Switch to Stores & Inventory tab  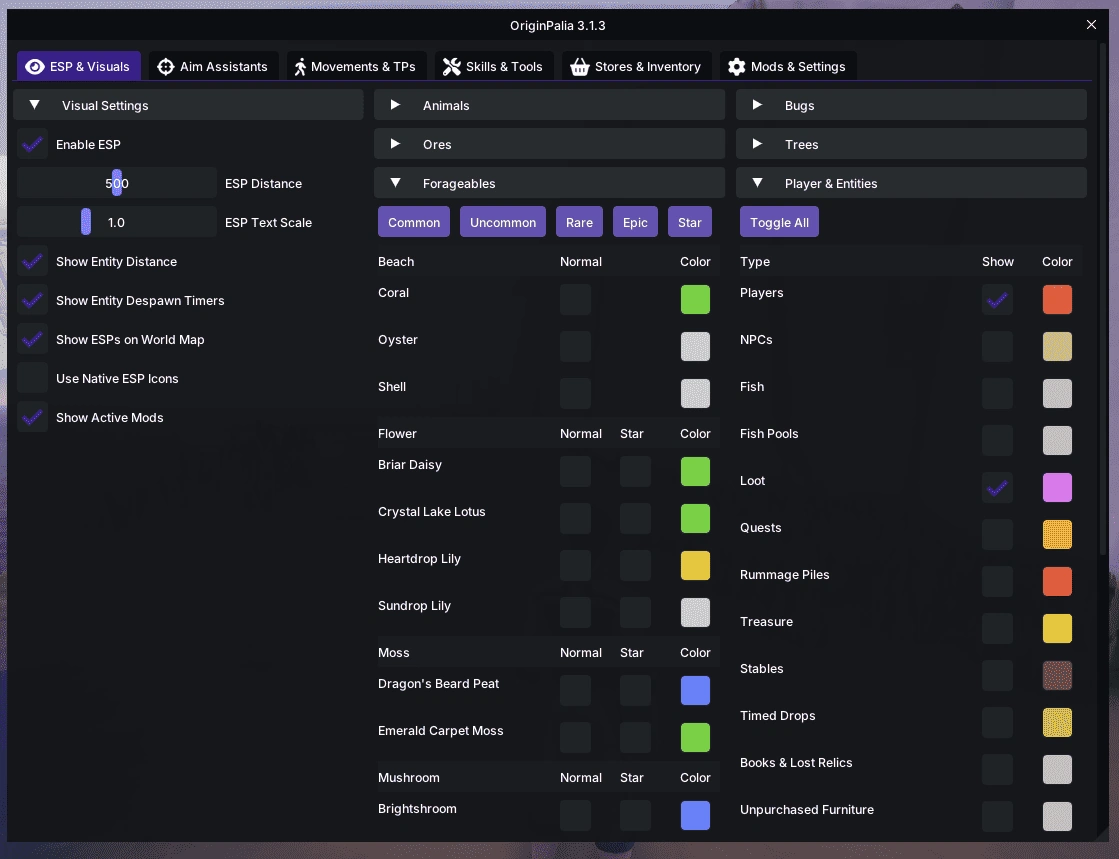[637, 66]
